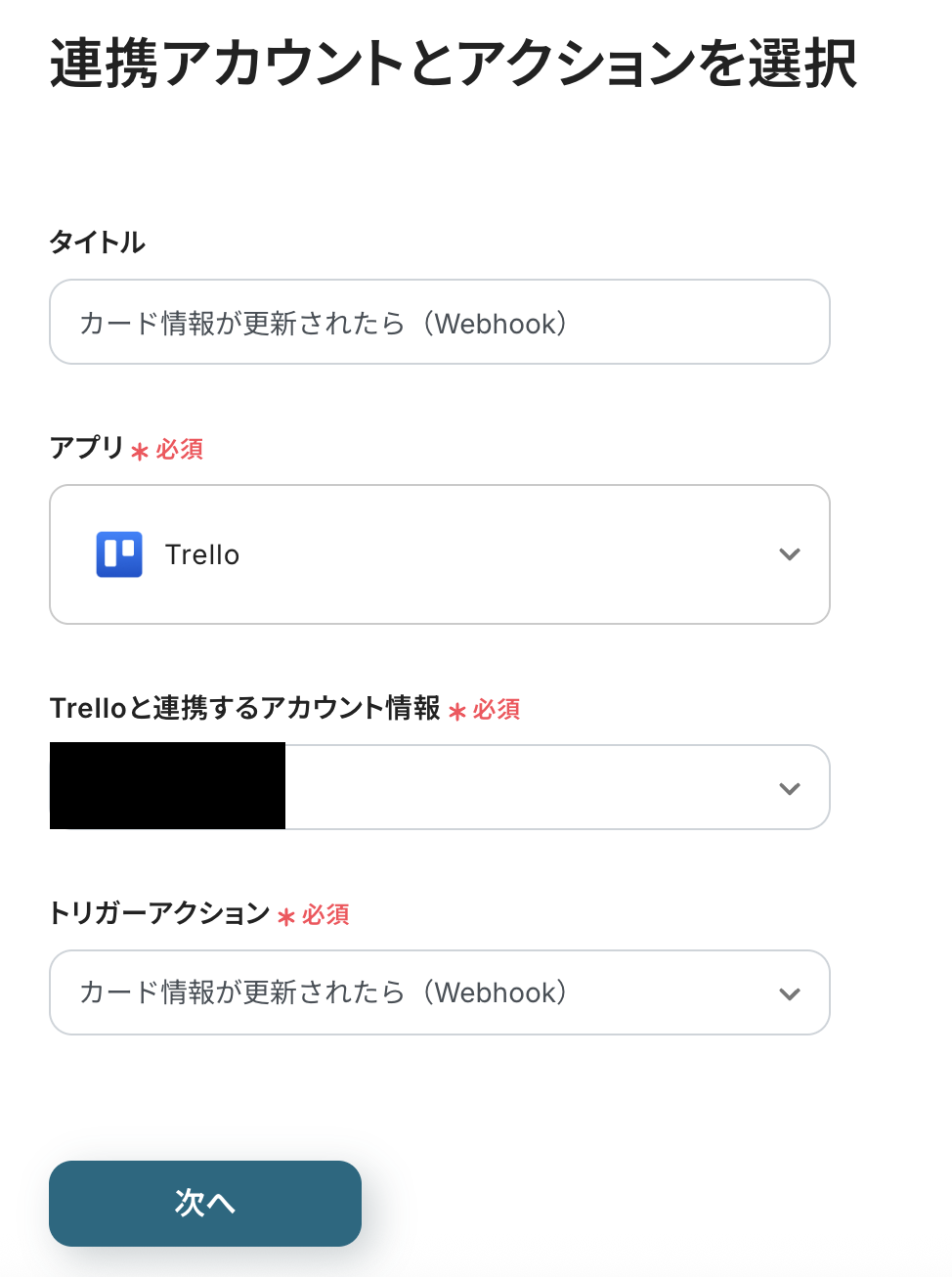Click the 連携アカウントとアクションを選択 page heading

[x=453, y=64]
